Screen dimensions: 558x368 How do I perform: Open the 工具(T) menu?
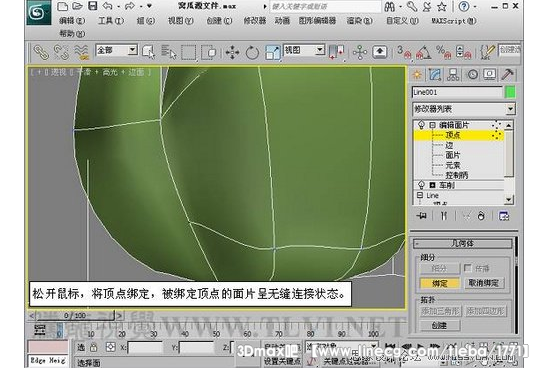point(111,21)
